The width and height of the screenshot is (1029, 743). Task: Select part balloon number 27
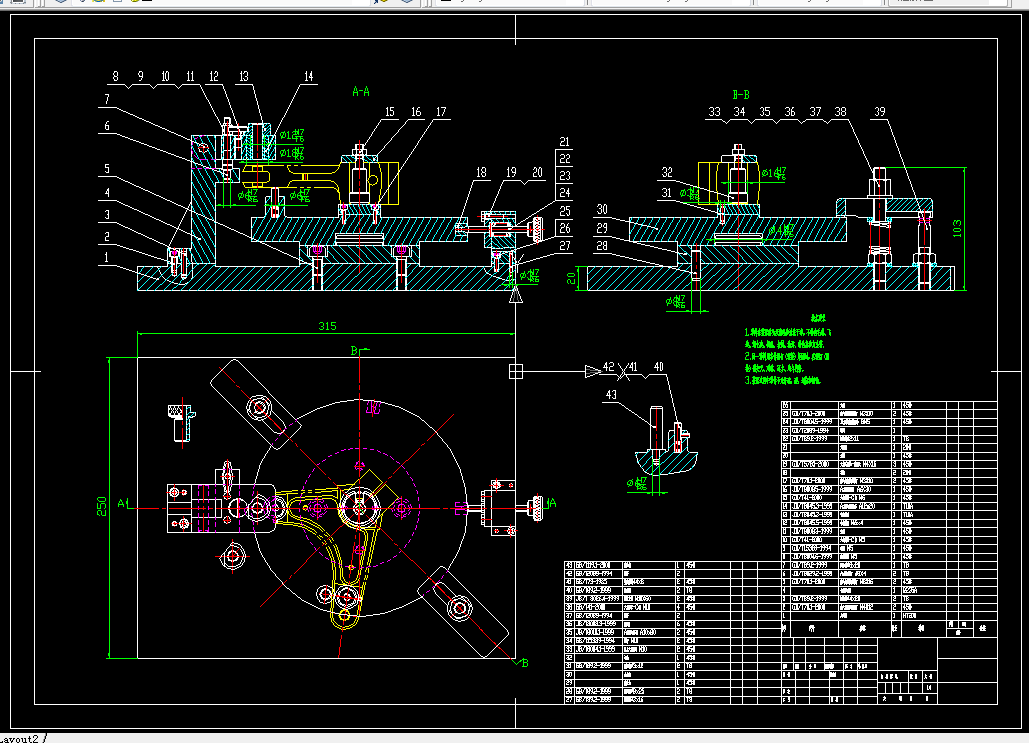click(x=564, y=245)
